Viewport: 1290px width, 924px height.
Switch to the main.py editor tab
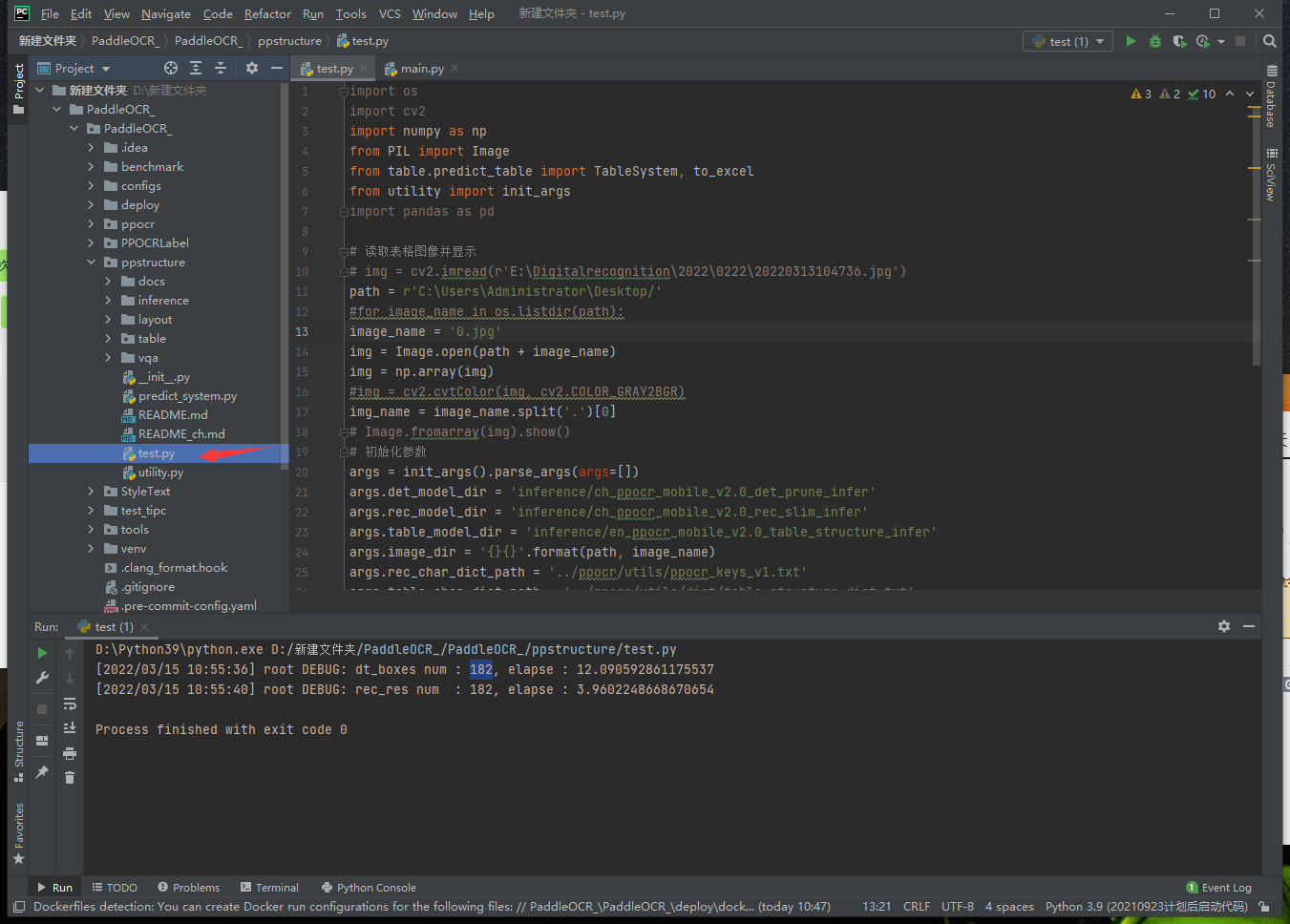pyautogui.click(x=421, y=69)
